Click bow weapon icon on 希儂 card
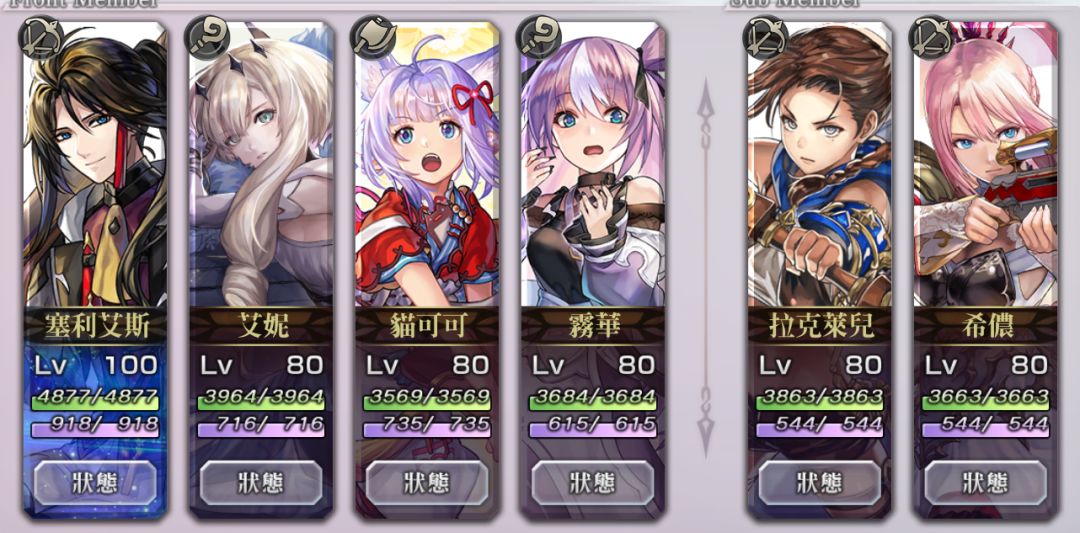1080x533 pixels. (931, 38)
